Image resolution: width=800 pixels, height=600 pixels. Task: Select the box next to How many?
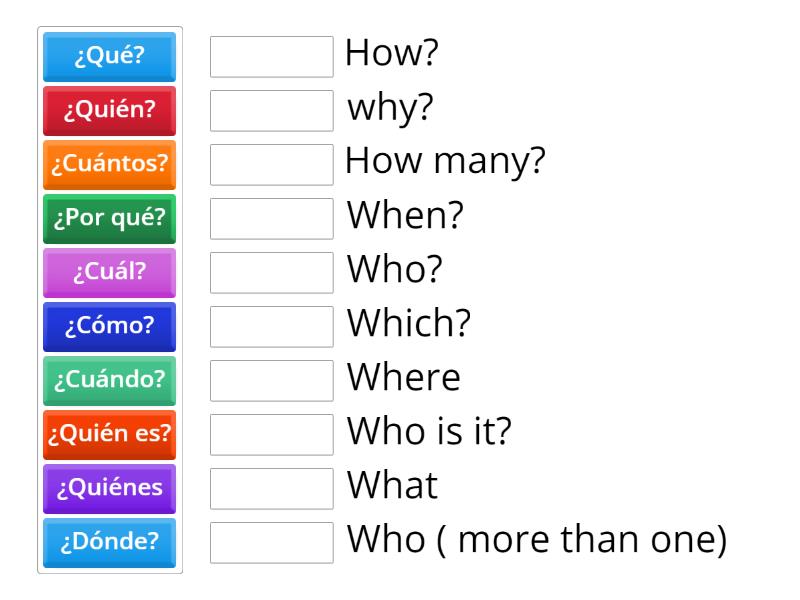click(x=271, y=165)
